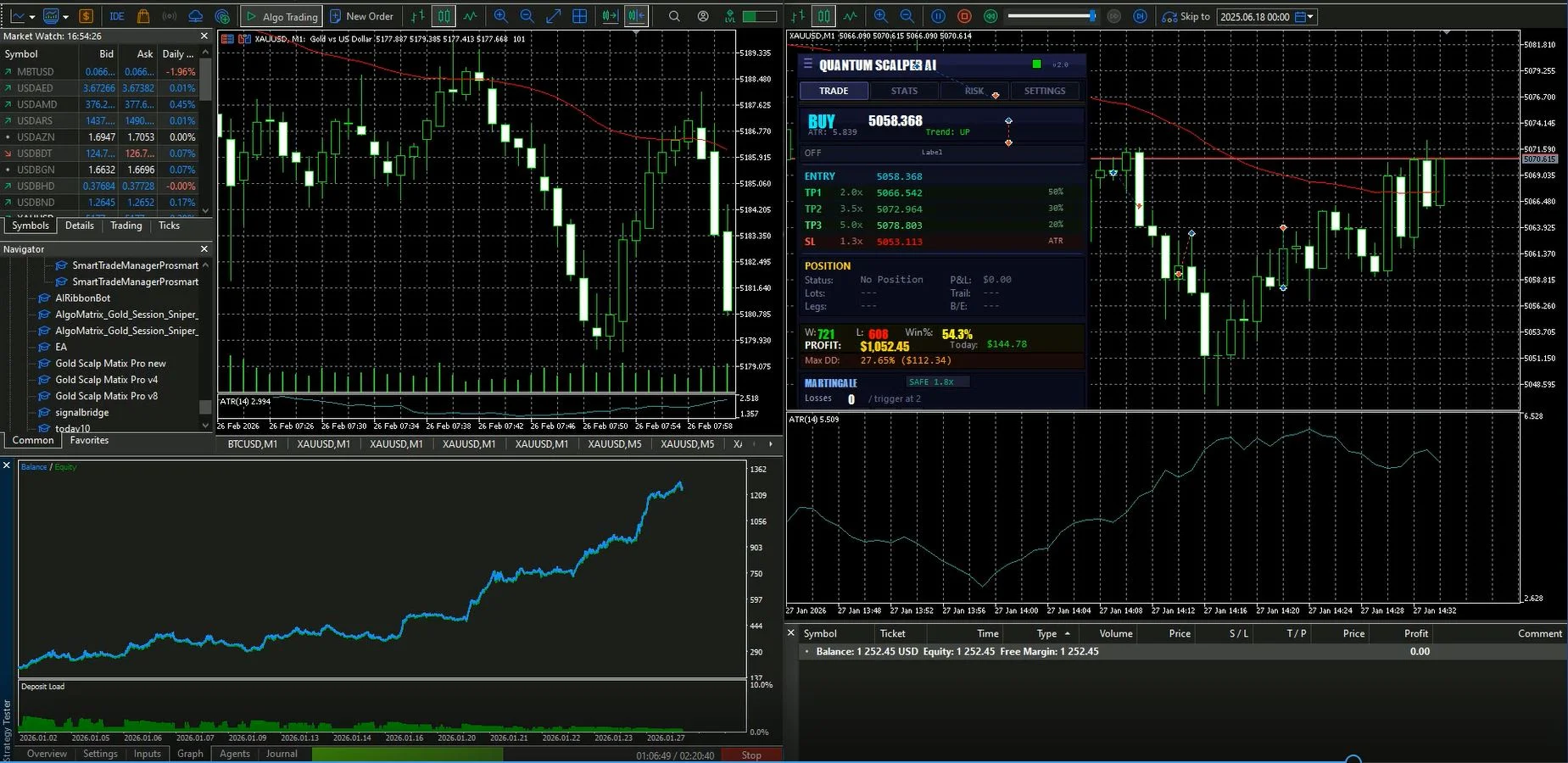Open the chart type dropdown arrow
Screen dimensions: 1568x763
31,15
